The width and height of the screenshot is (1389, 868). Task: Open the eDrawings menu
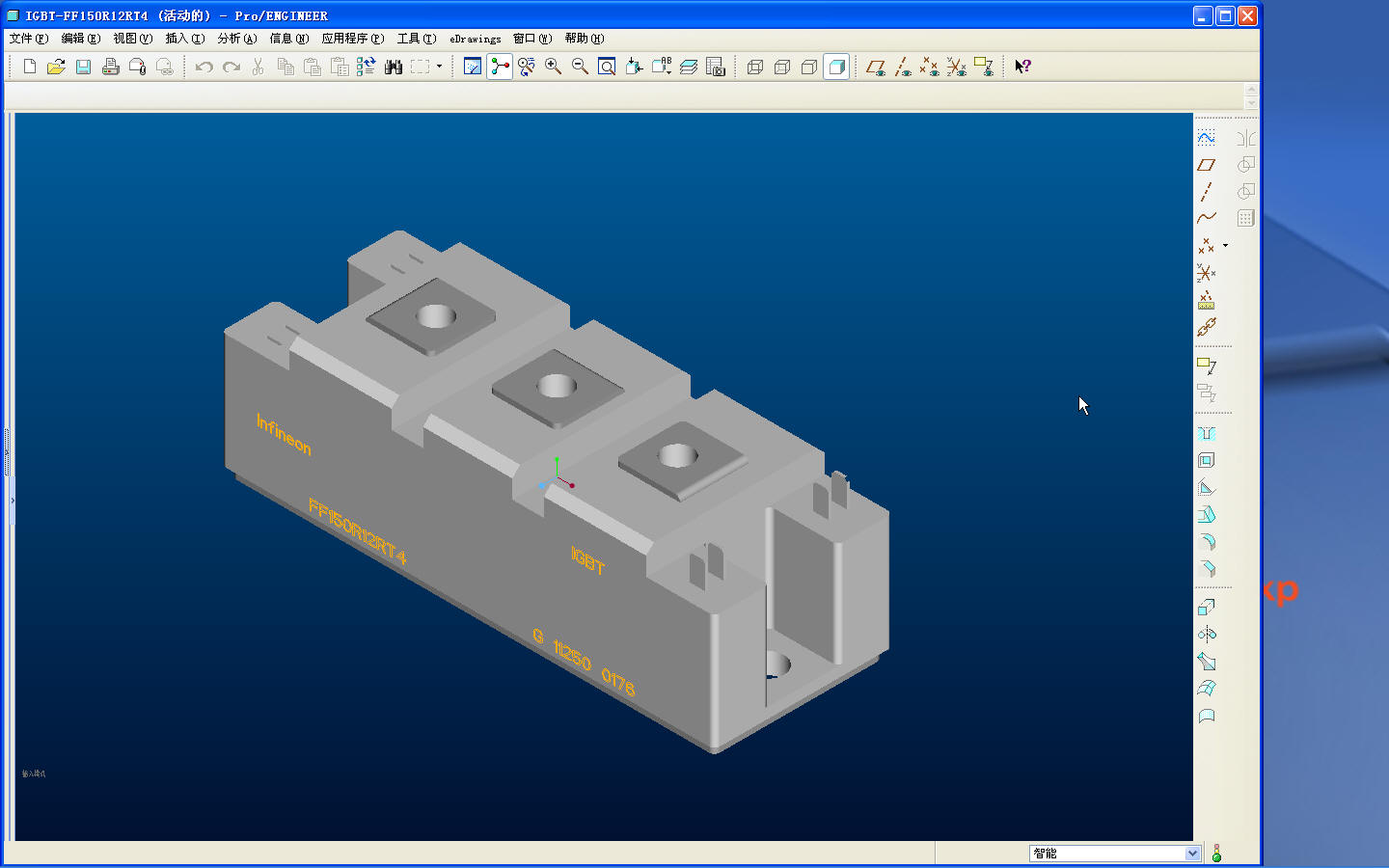[x=476, y=39]
